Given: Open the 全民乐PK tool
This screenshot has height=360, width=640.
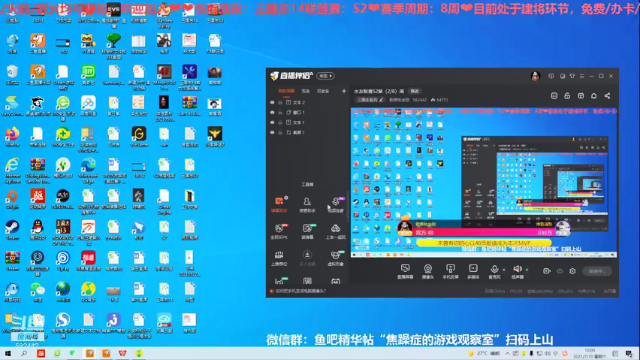Looking at the screenshot, I should pos(279,231).
